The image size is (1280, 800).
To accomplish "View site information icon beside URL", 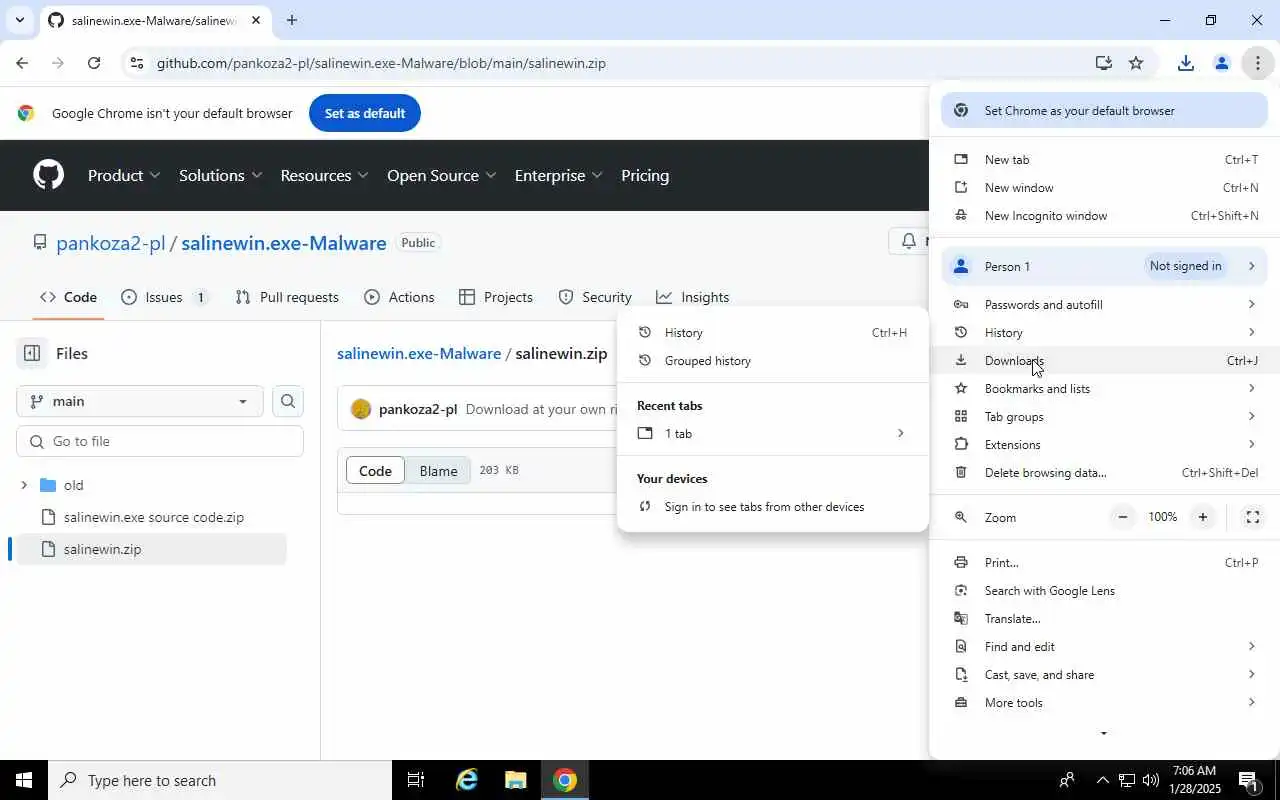I will point(136,63).
